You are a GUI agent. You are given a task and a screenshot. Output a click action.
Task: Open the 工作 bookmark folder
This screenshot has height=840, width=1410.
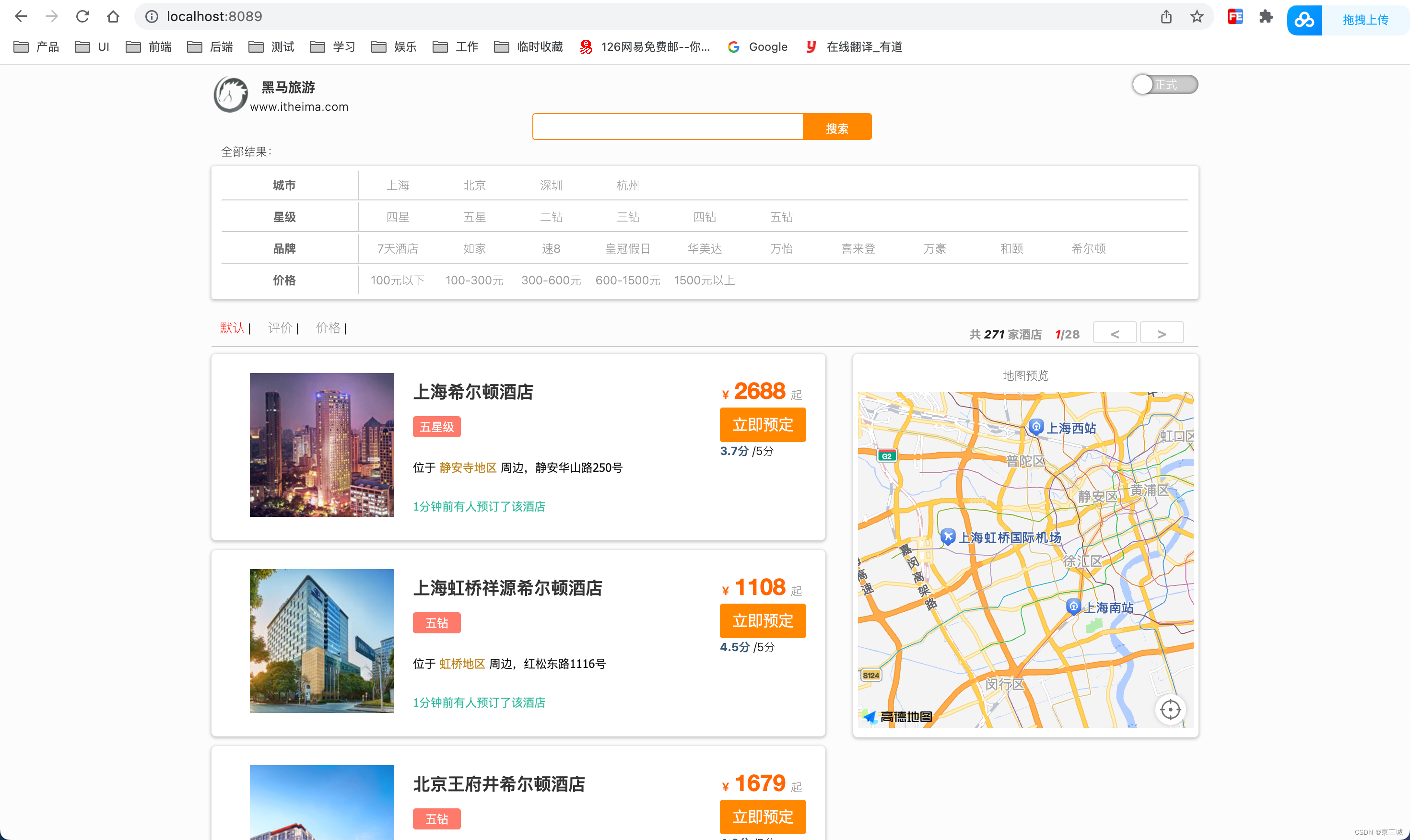[456, 47]
